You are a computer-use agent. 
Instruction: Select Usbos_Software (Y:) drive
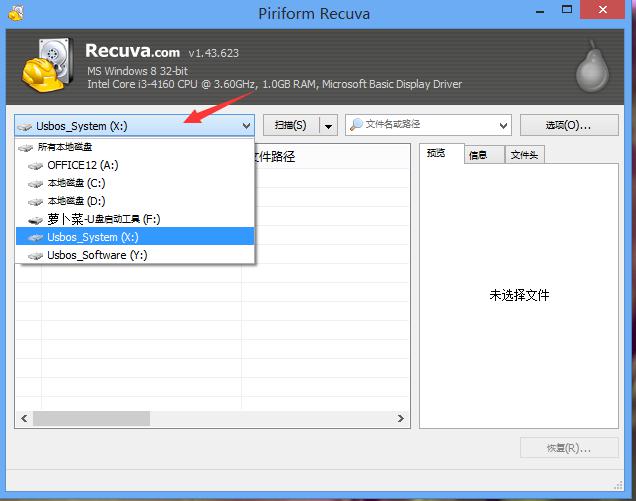click(x=135, y=255)
